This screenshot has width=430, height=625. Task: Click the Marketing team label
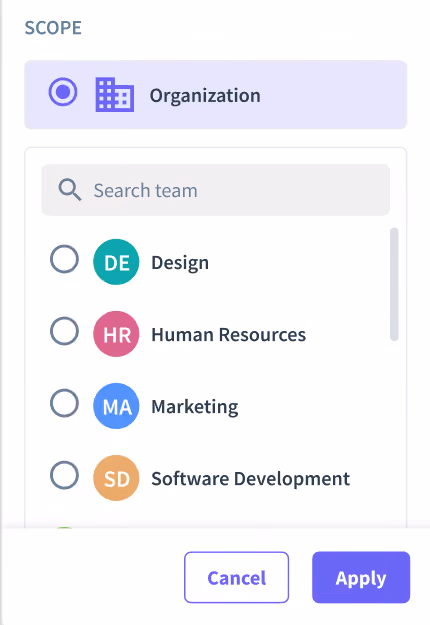click(x=195, y=407)
